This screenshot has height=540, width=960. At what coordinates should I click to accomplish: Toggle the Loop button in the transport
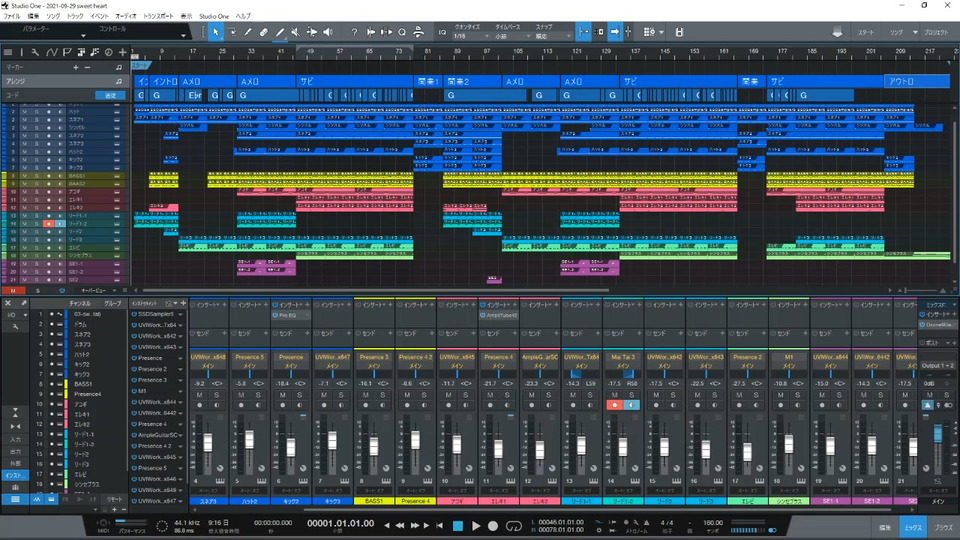coord(515,525)
